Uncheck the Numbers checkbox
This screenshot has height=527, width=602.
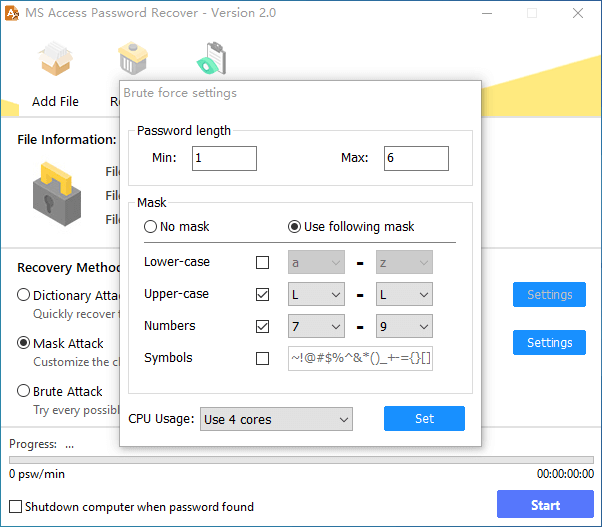pos(263,326)
